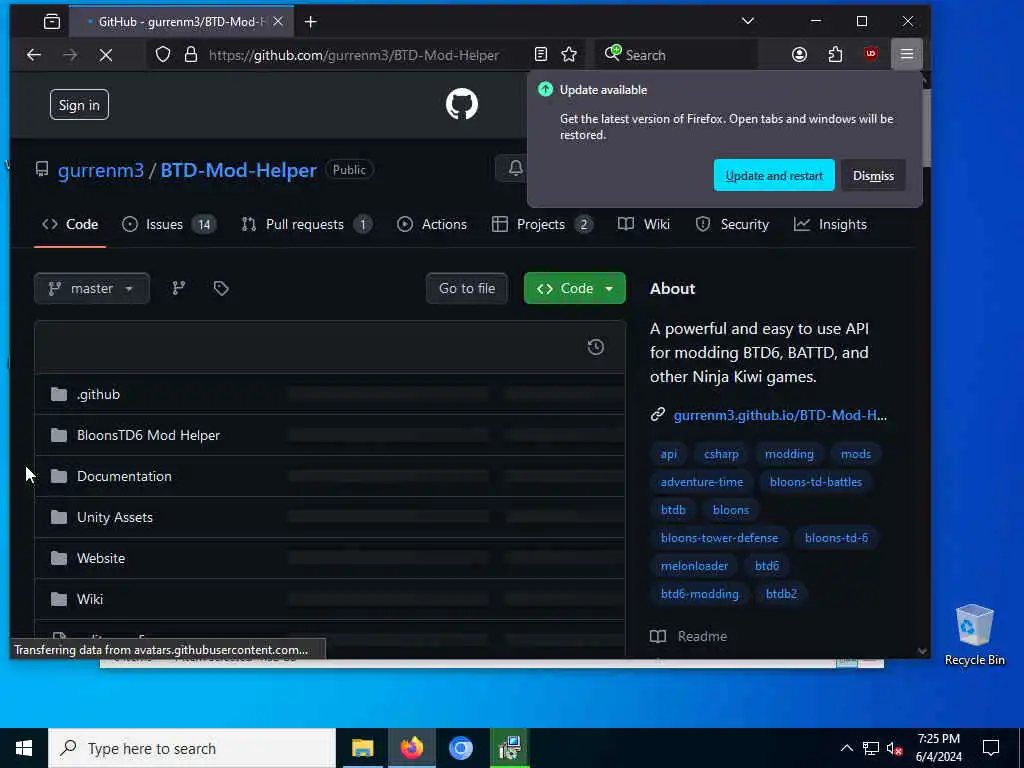Expand the master branch dropdown
This screenshot has height=768, width=1024.
pyautogui.click(x=92, y=289)
